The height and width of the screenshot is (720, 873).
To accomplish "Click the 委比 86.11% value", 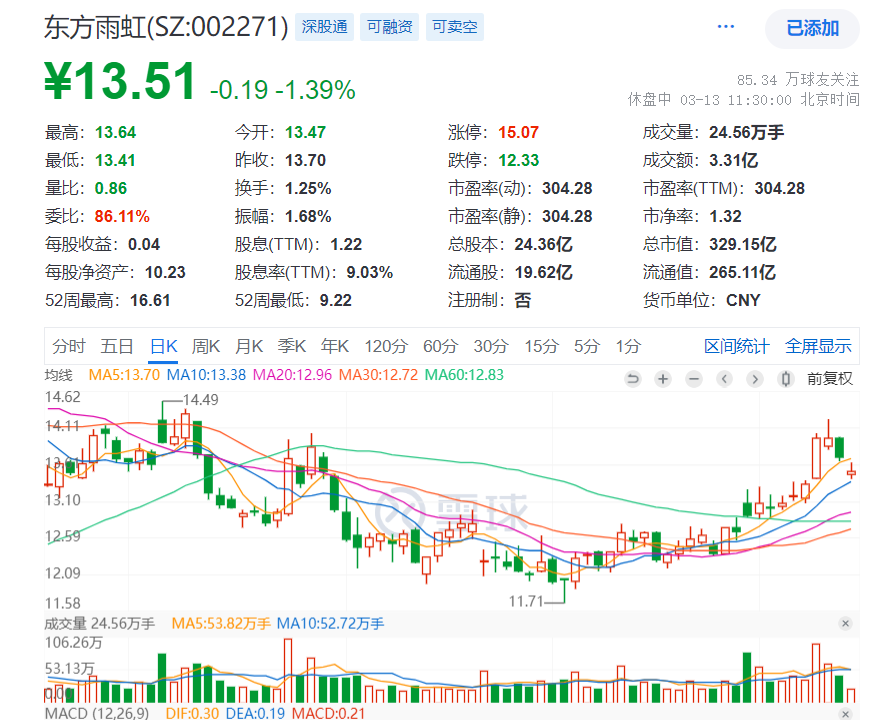I will (122, 217).
